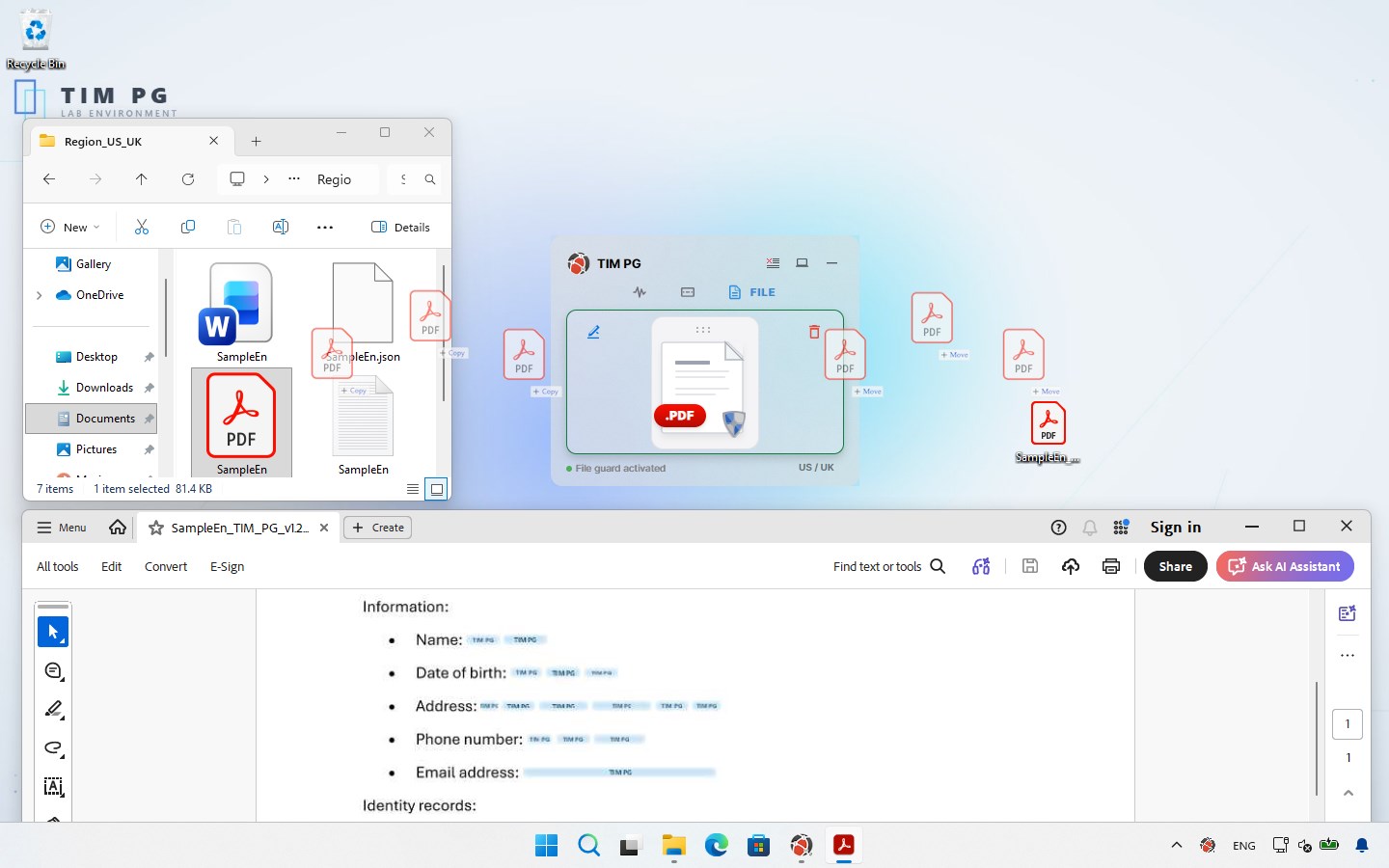Click the Share button

[1175, 566]
